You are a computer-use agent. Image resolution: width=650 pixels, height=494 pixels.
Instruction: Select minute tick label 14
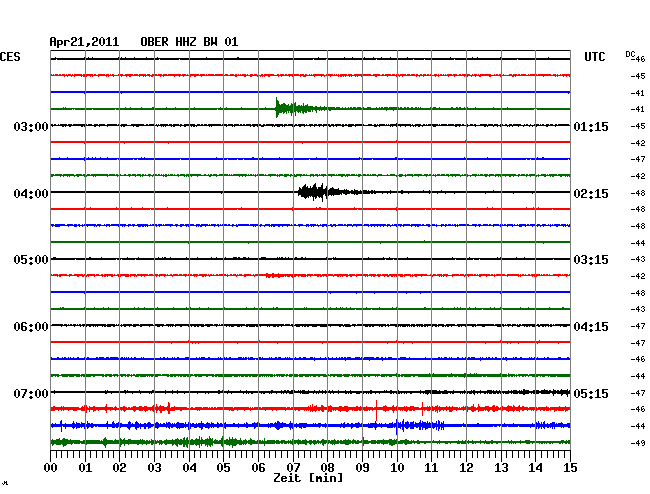(x=535, y=468)
